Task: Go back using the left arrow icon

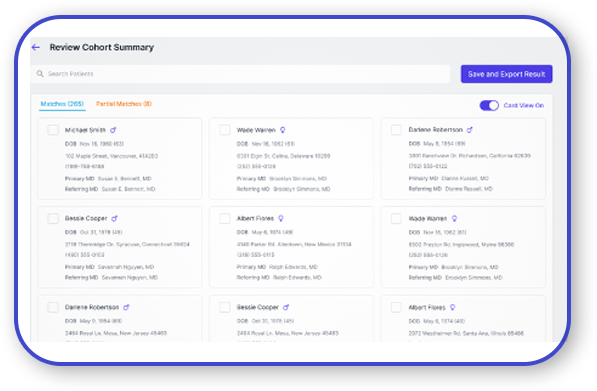Action: [36, 47]
